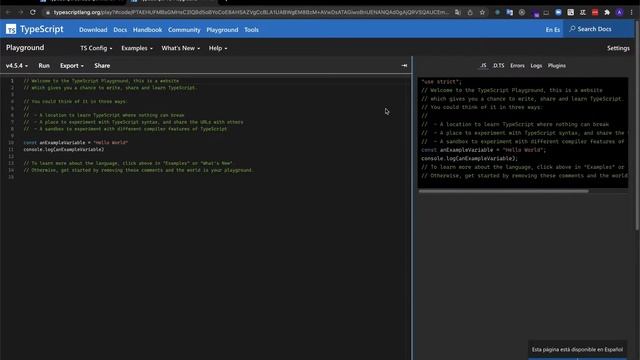Switch to the .D.TS output tab
640x360 pixels.
coord(498,66)
